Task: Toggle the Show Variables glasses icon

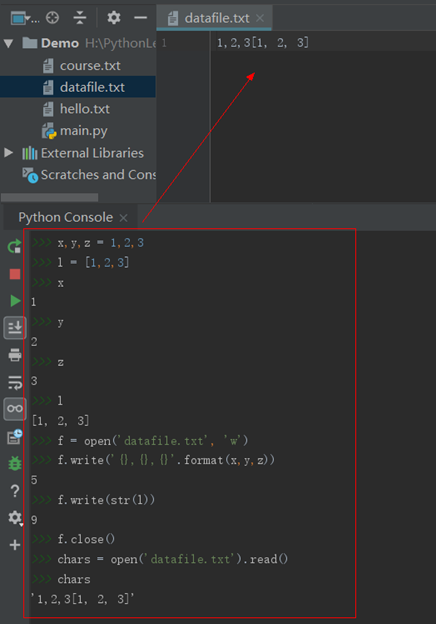Action: 15,409
